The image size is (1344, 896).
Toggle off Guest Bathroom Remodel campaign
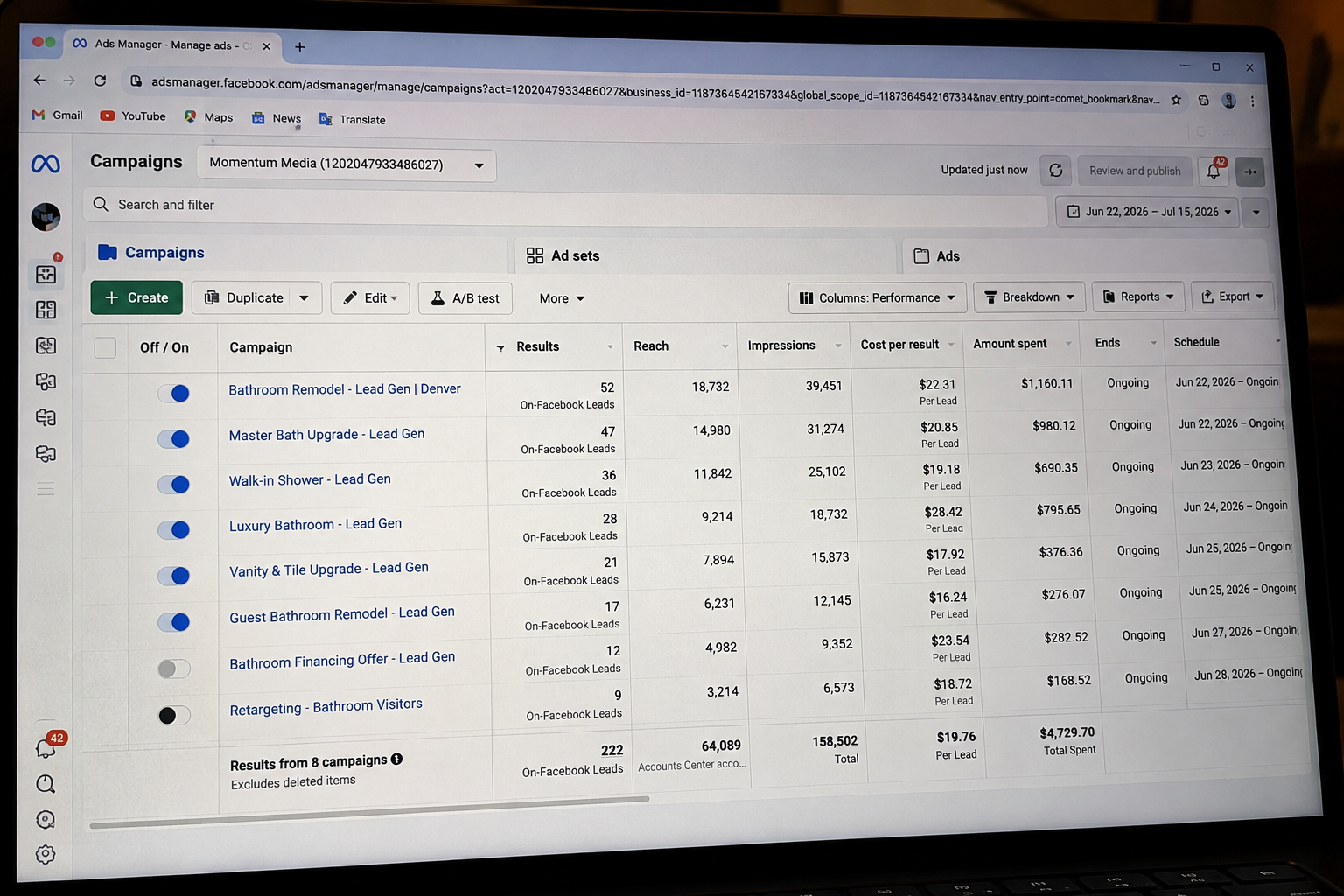click(173, 622)
